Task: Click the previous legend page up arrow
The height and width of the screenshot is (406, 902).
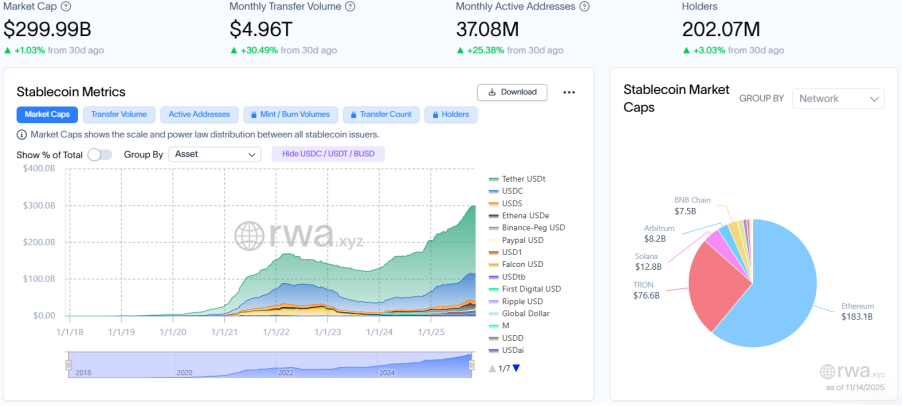Action: click(492, 369)
